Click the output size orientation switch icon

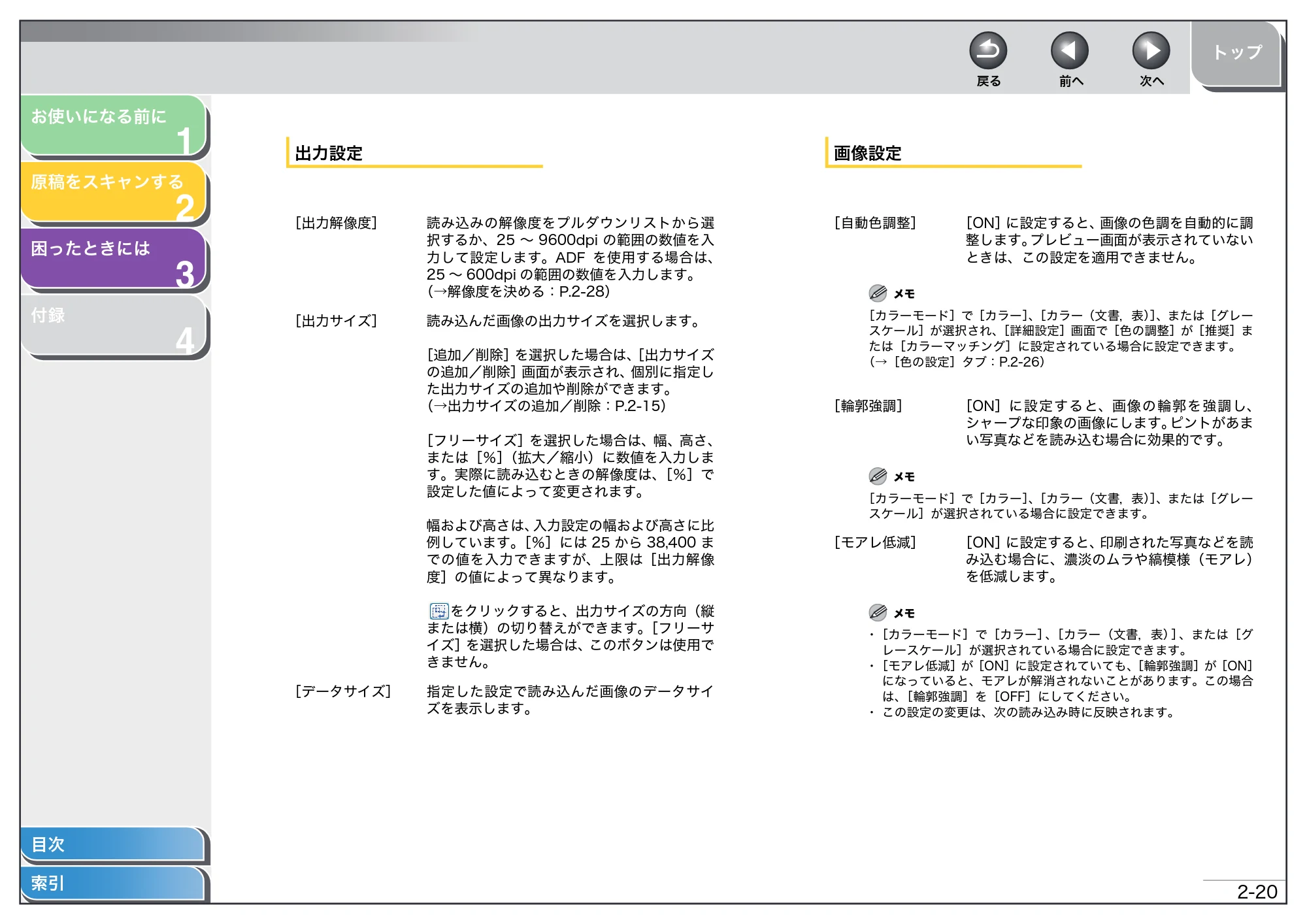point(438,611)
